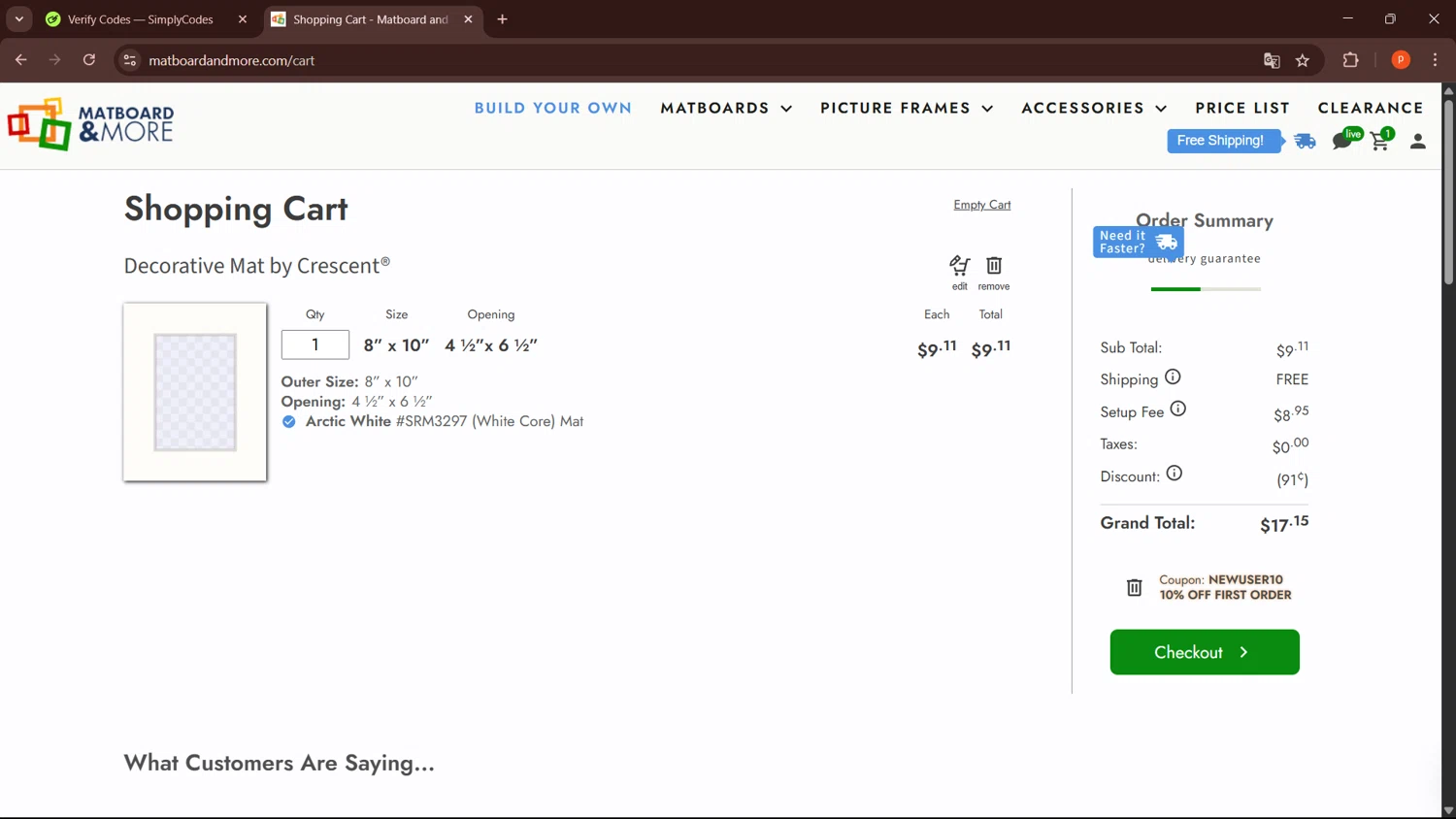This screenshot has height=819, width=1456.
Task: Click the Decorative Mat by Crescent title
Action: 257,266
